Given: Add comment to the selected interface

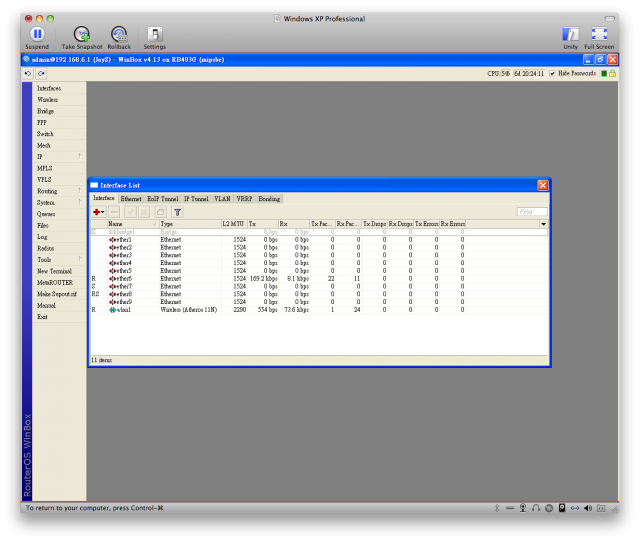Looking at the screenshot, I should (160, 212).
